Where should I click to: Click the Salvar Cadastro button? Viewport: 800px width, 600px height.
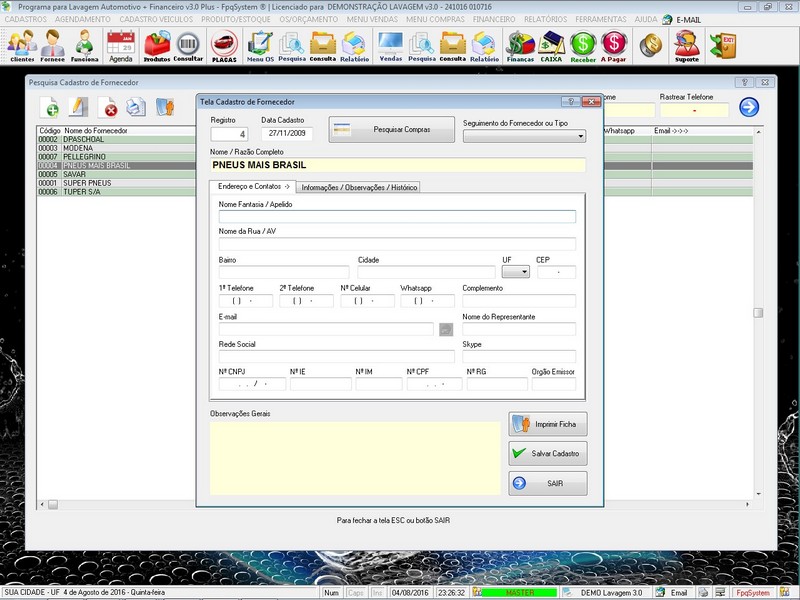point(547,453)
